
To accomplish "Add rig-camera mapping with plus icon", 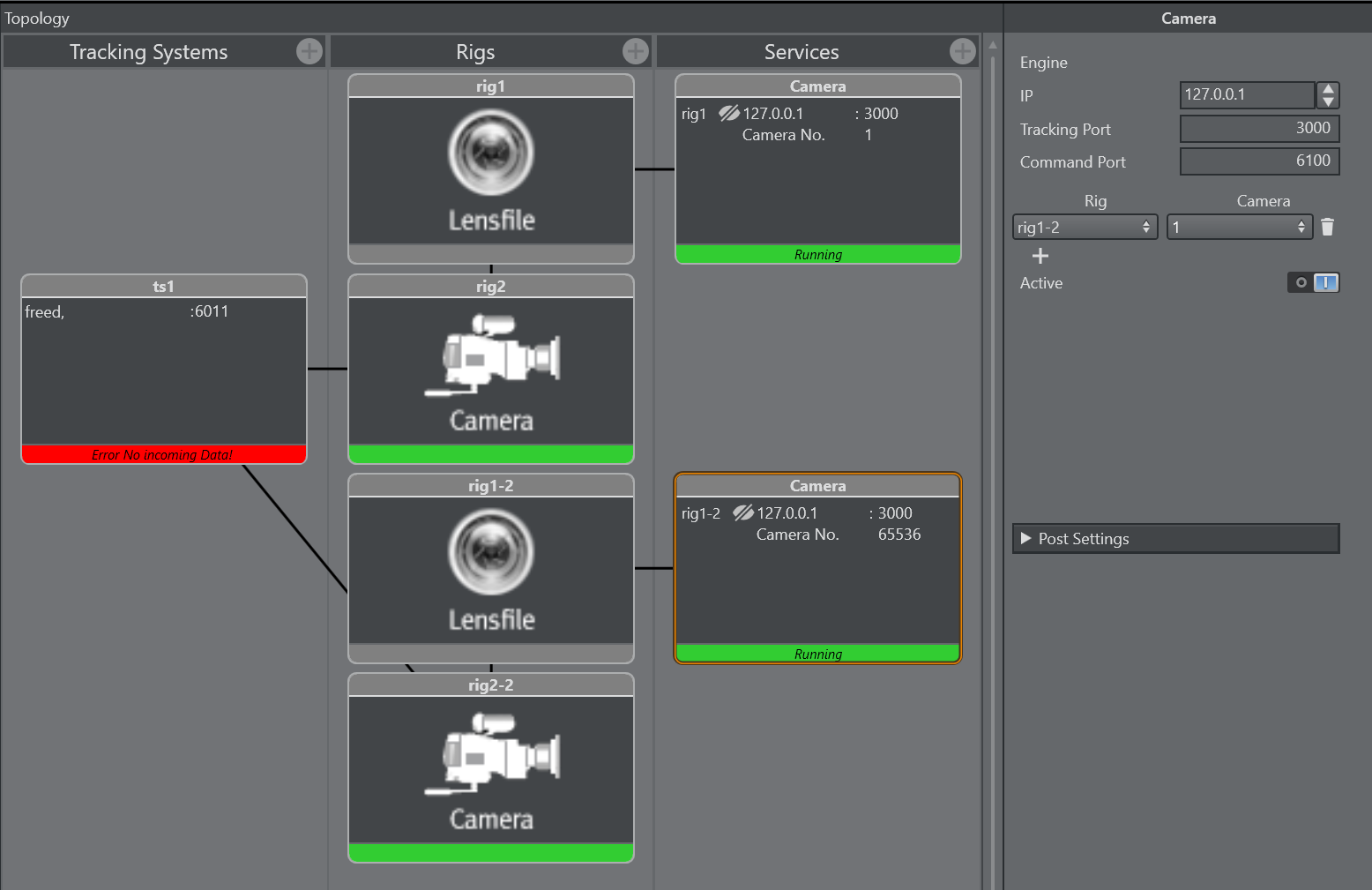I will (x=1040, y=256).
